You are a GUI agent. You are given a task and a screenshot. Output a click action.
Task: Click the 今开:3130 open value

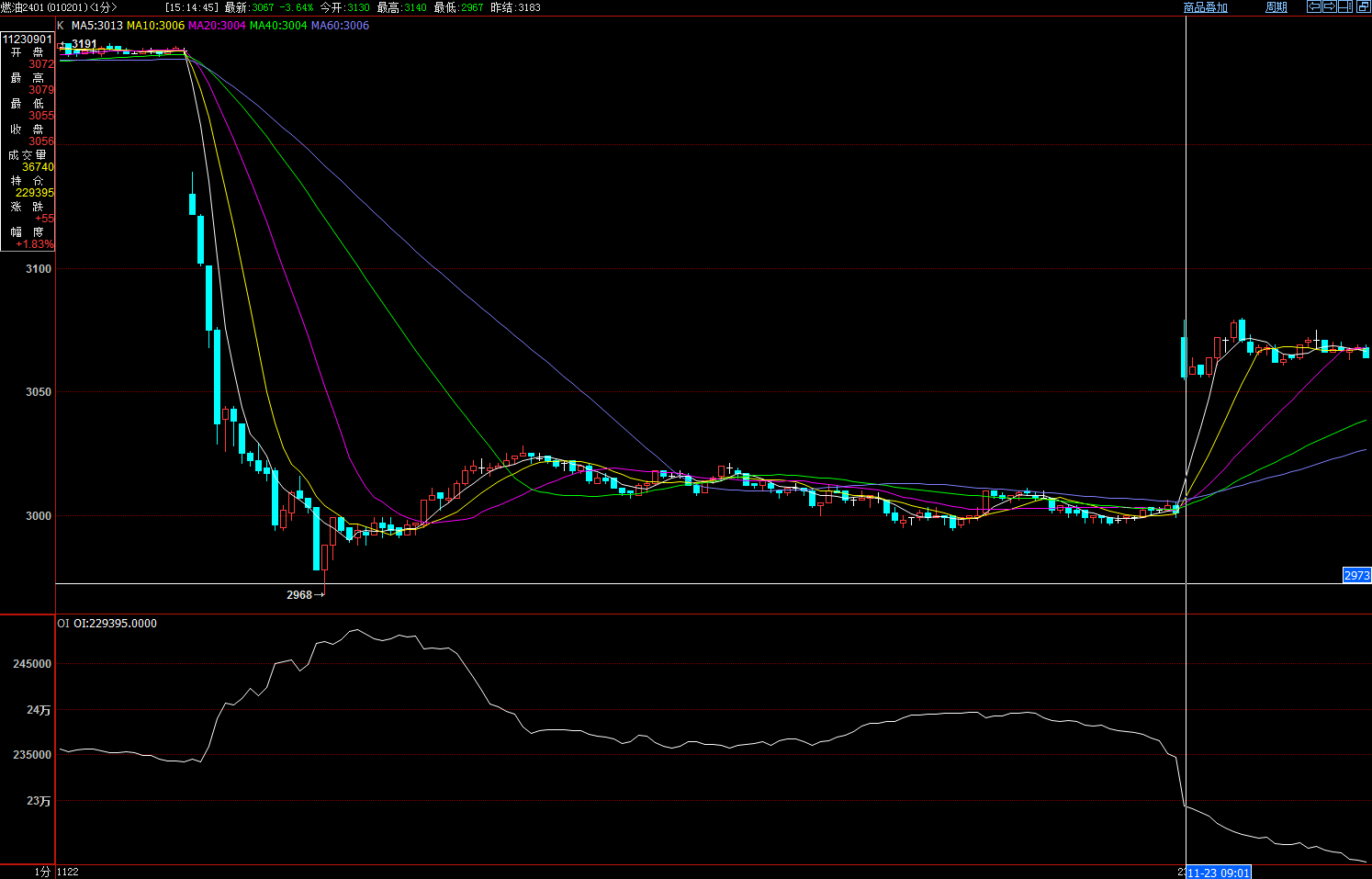pyautogui.click(x=344, y=7)
